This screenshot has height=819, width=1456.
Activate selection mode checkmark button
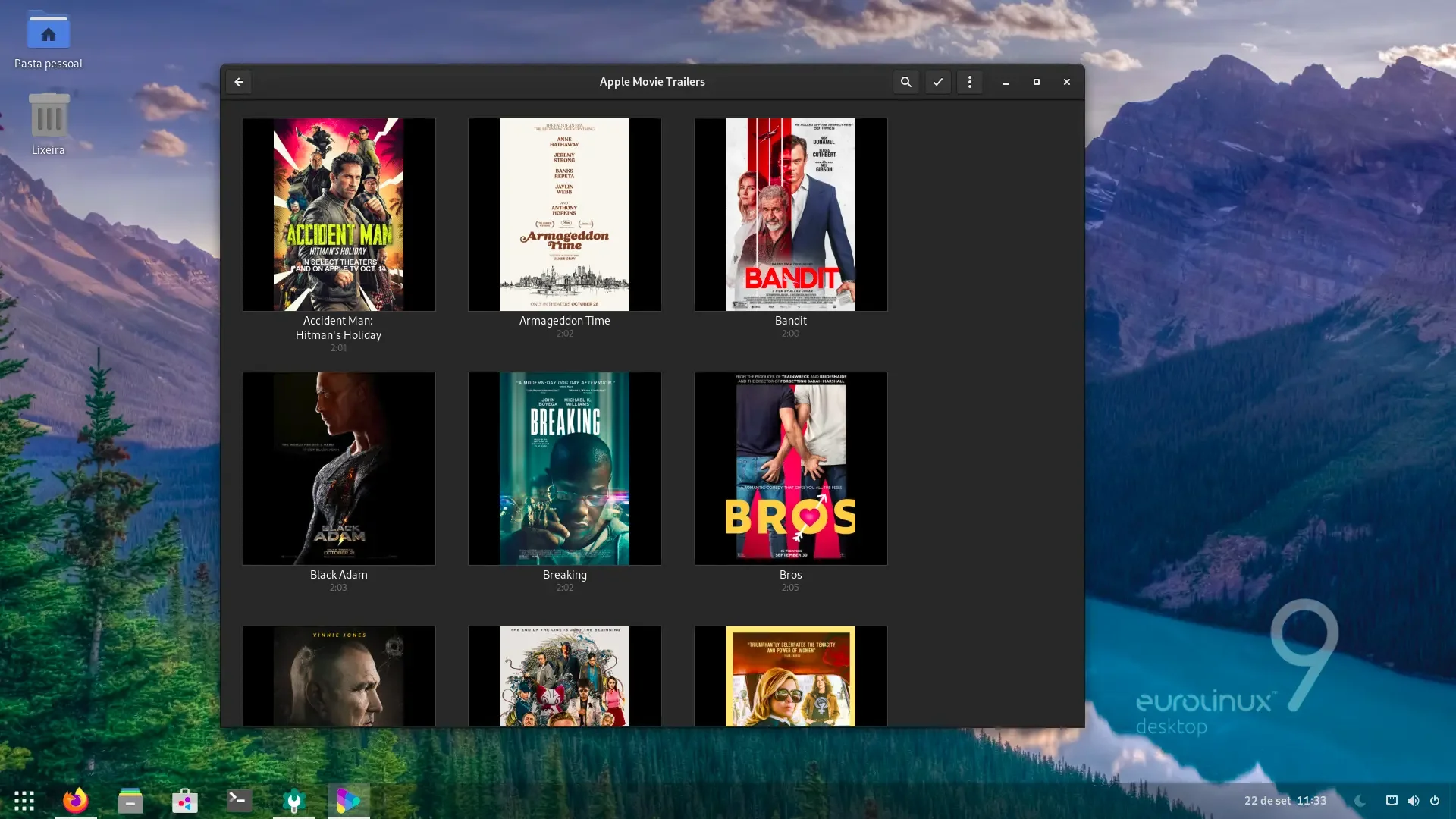(x=938, y=82)
